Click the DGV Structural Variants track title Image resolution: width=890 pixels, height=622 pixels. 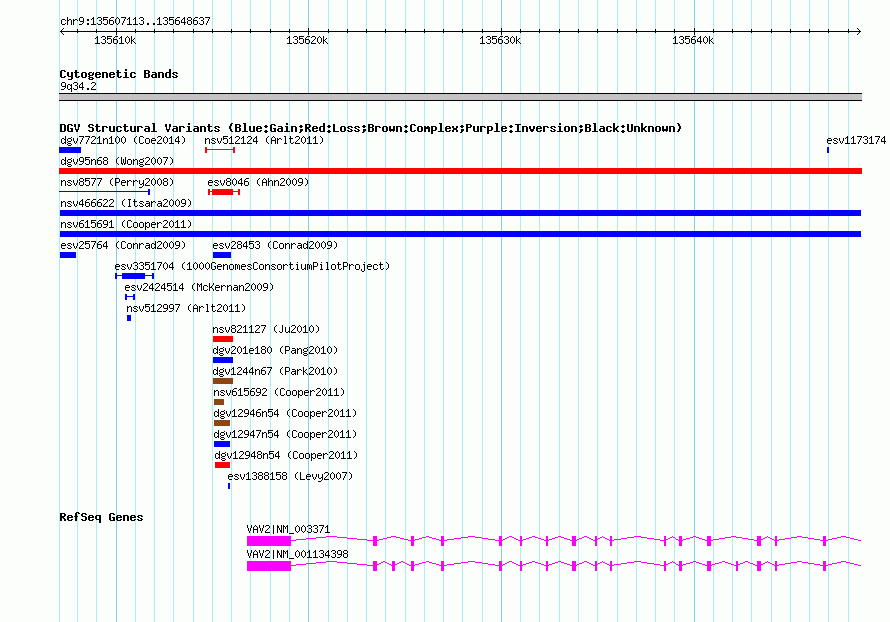point(371,128)
